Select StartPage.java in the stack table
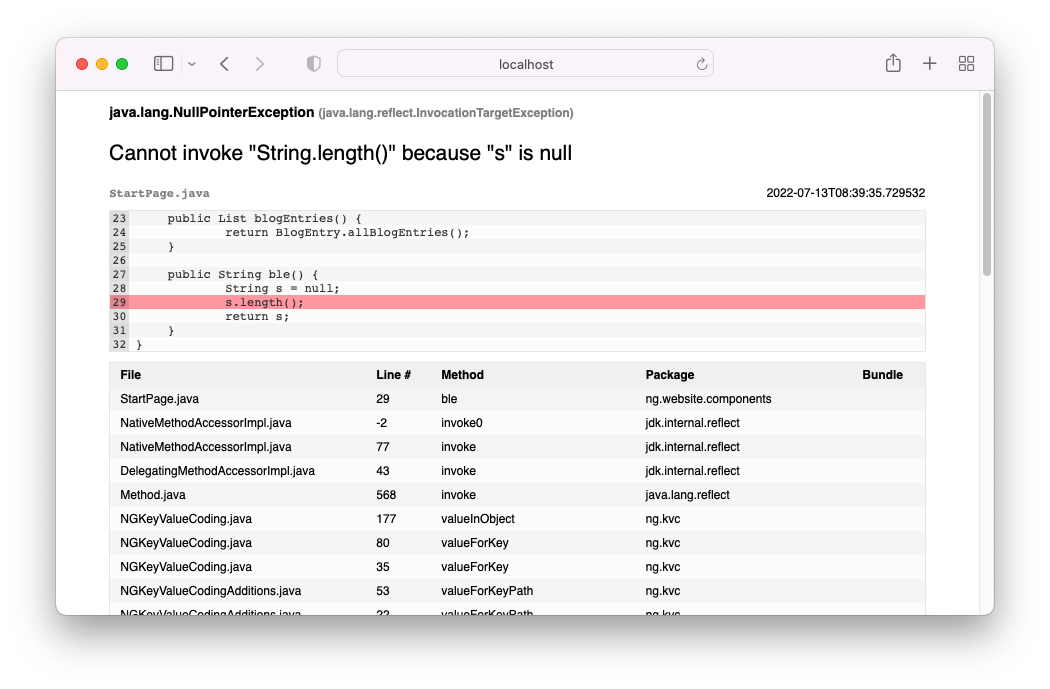Screen dimensions: 1050x689 (x=159, y=399)
